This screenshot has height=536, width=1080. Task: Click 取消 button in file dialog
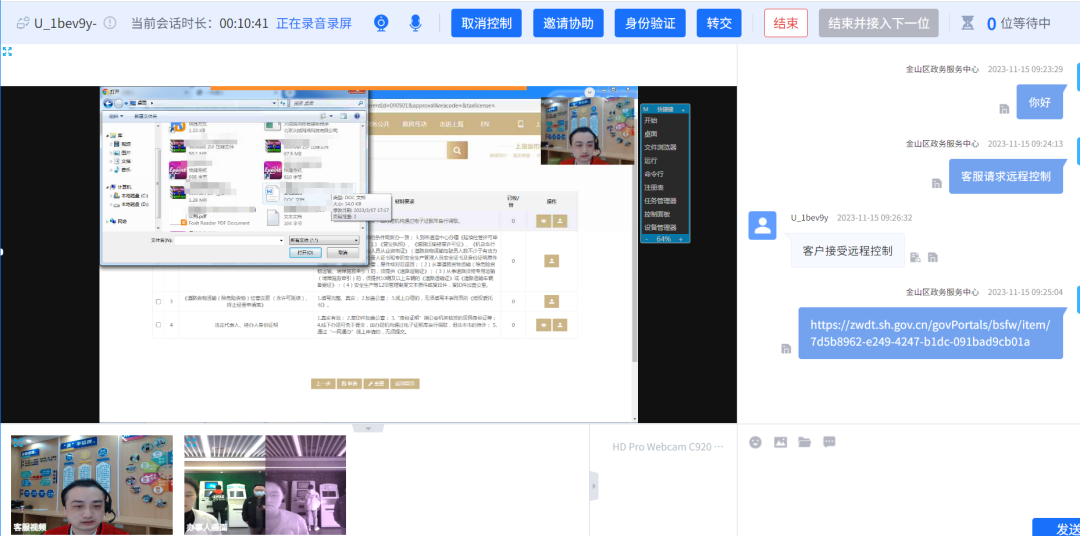coord(343,253)
